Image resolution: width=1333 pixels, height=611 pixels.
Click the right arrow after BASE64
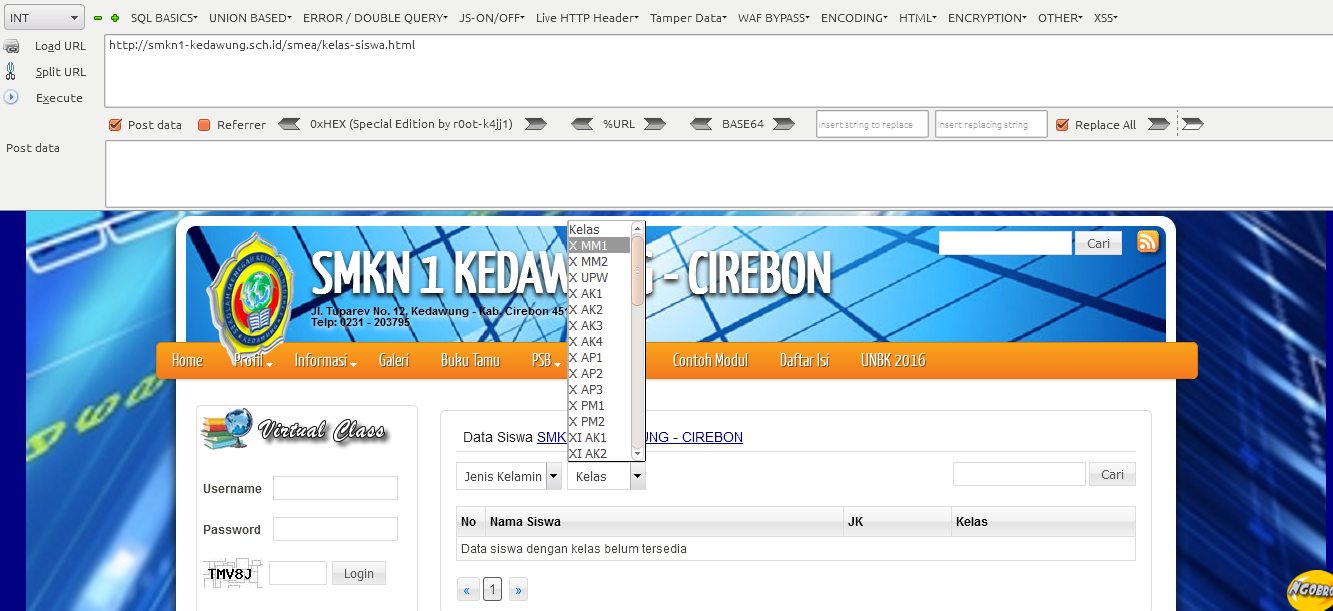784,124
